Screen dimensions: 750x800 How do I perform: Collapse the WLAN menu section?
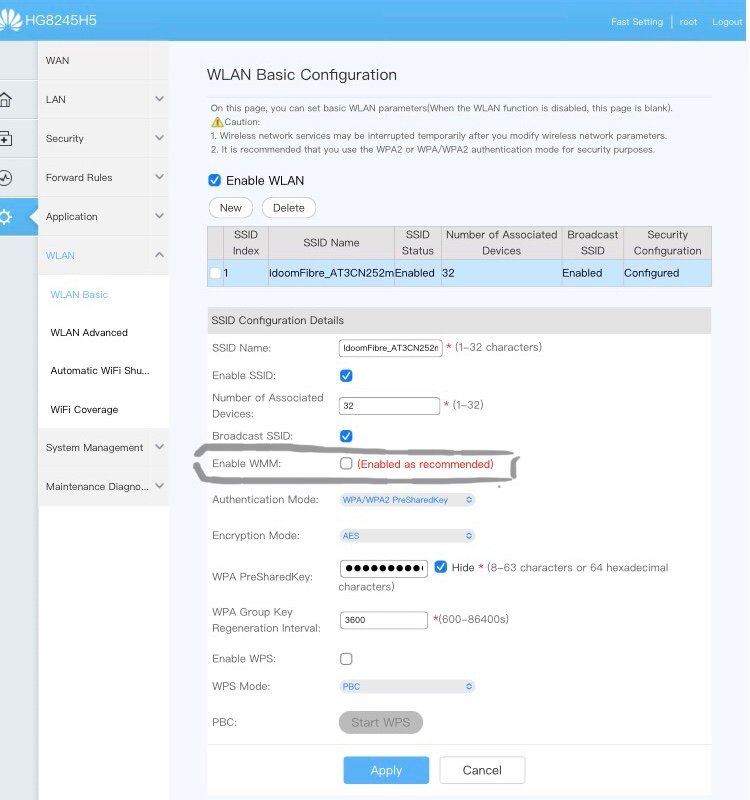pos(159,256)
